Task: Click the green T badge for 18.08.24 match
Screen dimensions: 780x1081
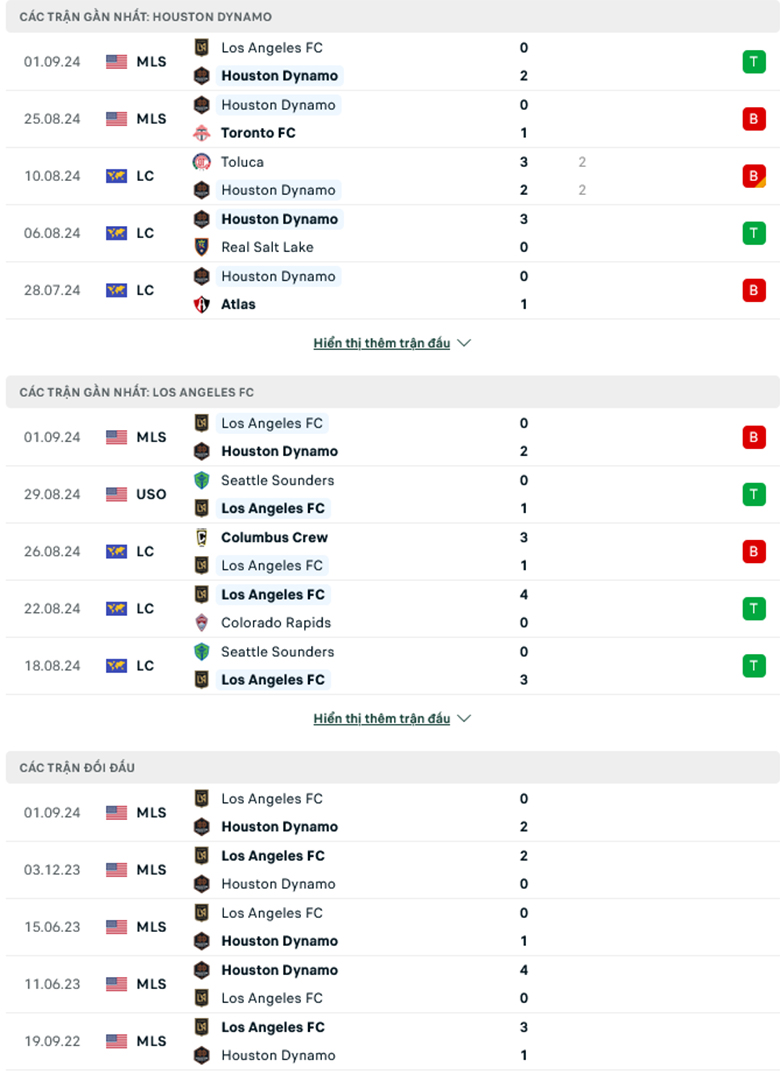Action: (x=753, y=665)
